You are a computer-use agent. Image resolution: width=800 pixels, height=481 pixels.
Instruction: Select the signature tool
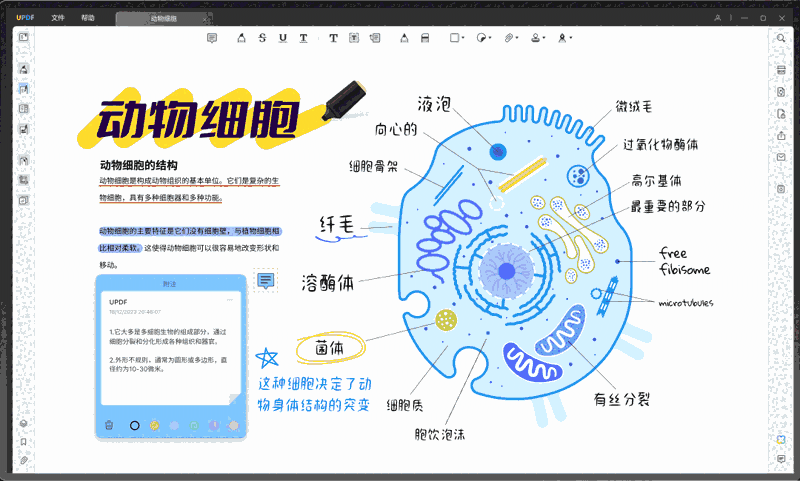tap(562, 38)
